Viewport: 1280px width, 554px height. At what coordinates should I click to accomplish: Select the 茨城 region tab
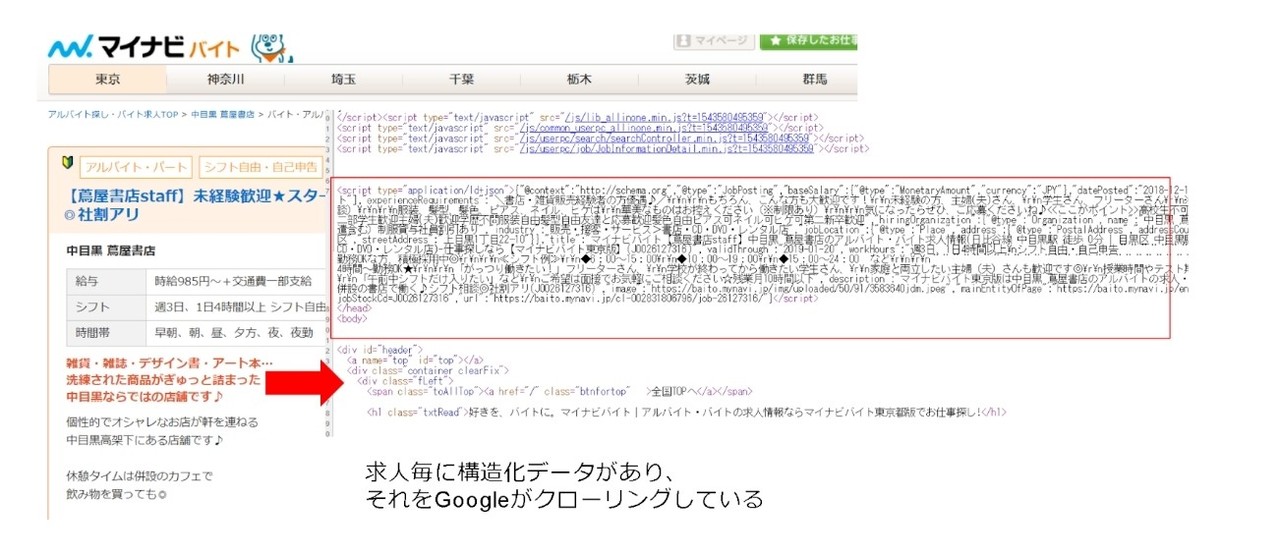697,79
